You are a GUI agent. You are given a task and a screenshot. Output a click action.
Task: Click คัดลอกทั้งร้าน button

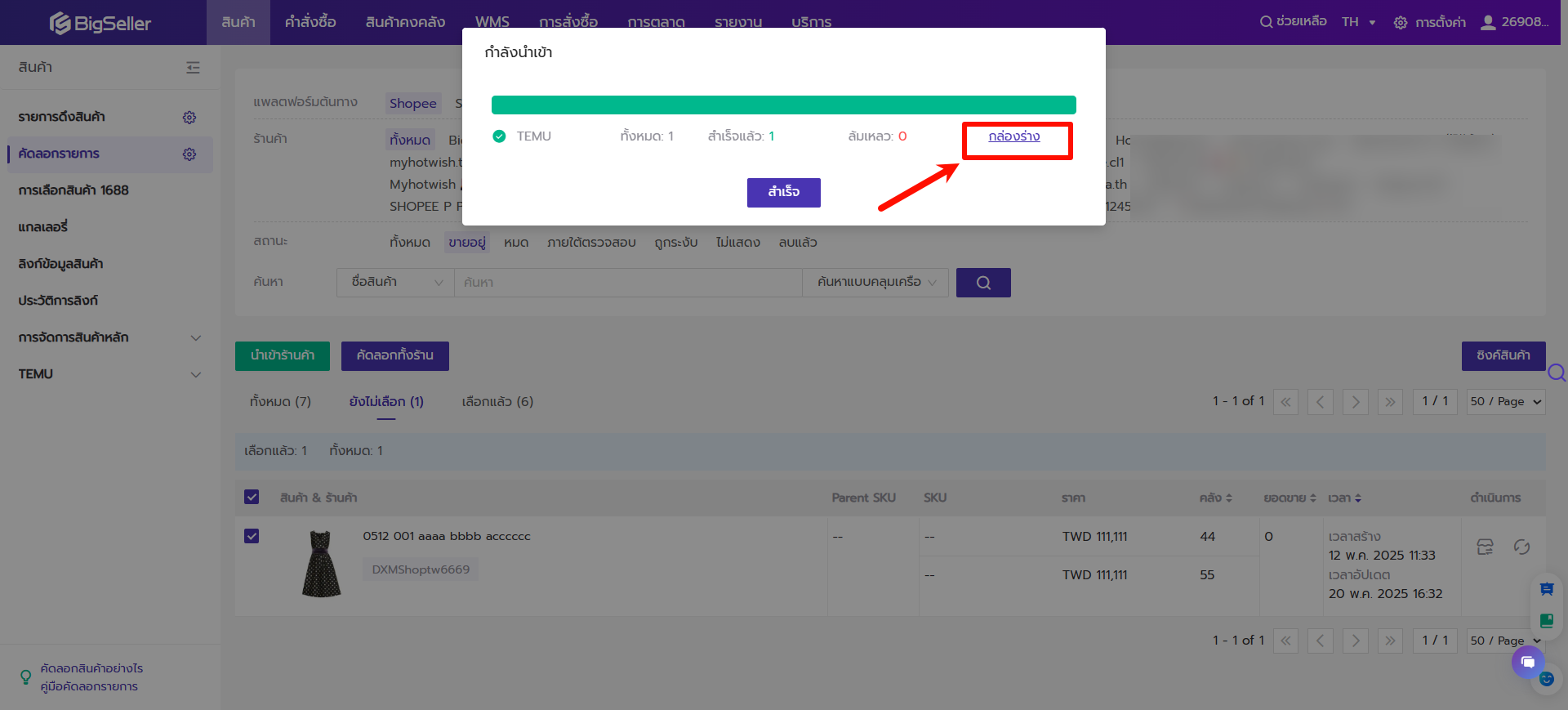[x=395, y=356]
